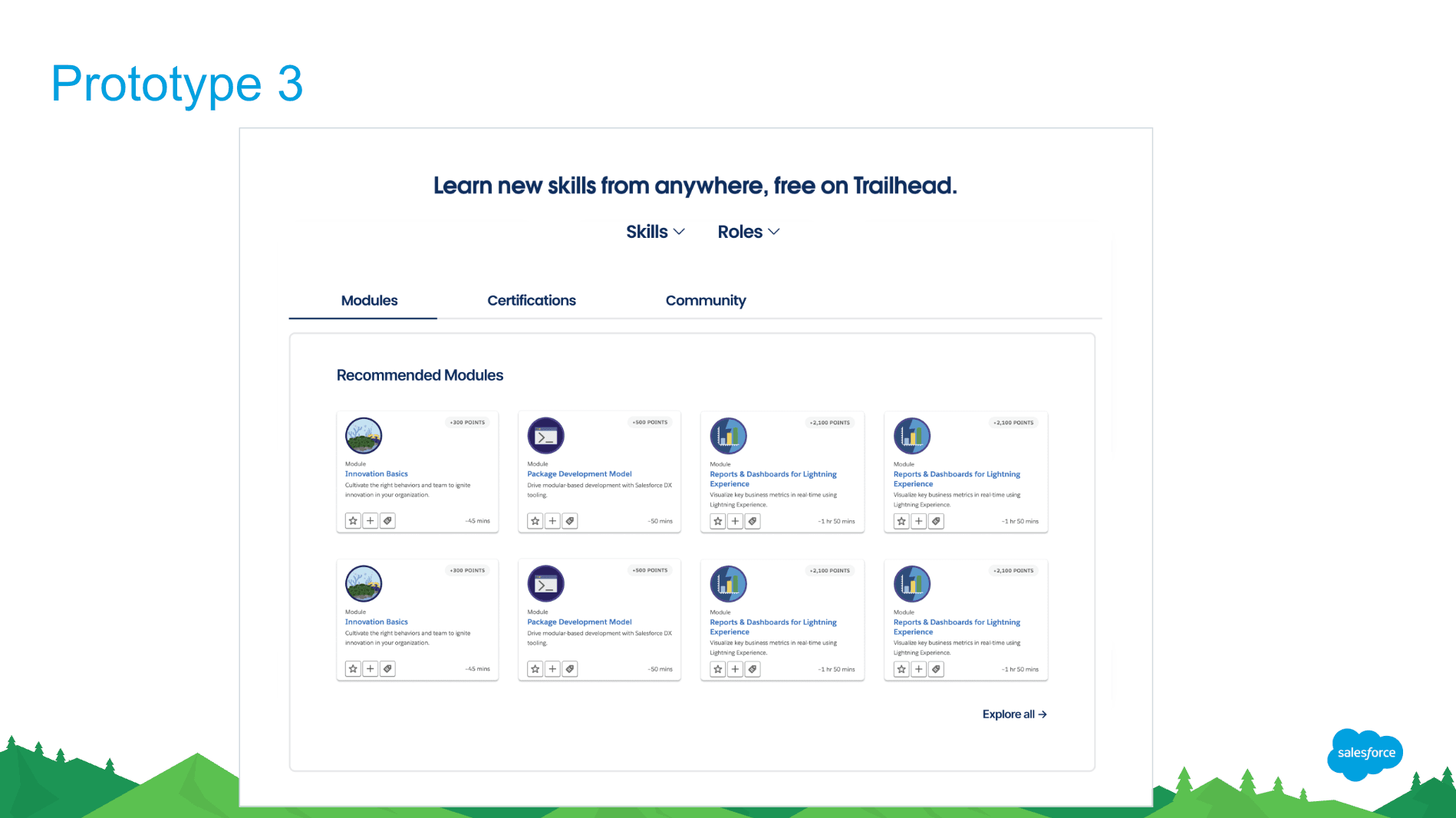Click the 'Learn new skills from anywhere' headline
This screenshot has height=818, width=1456.
[x=695, y=186]
